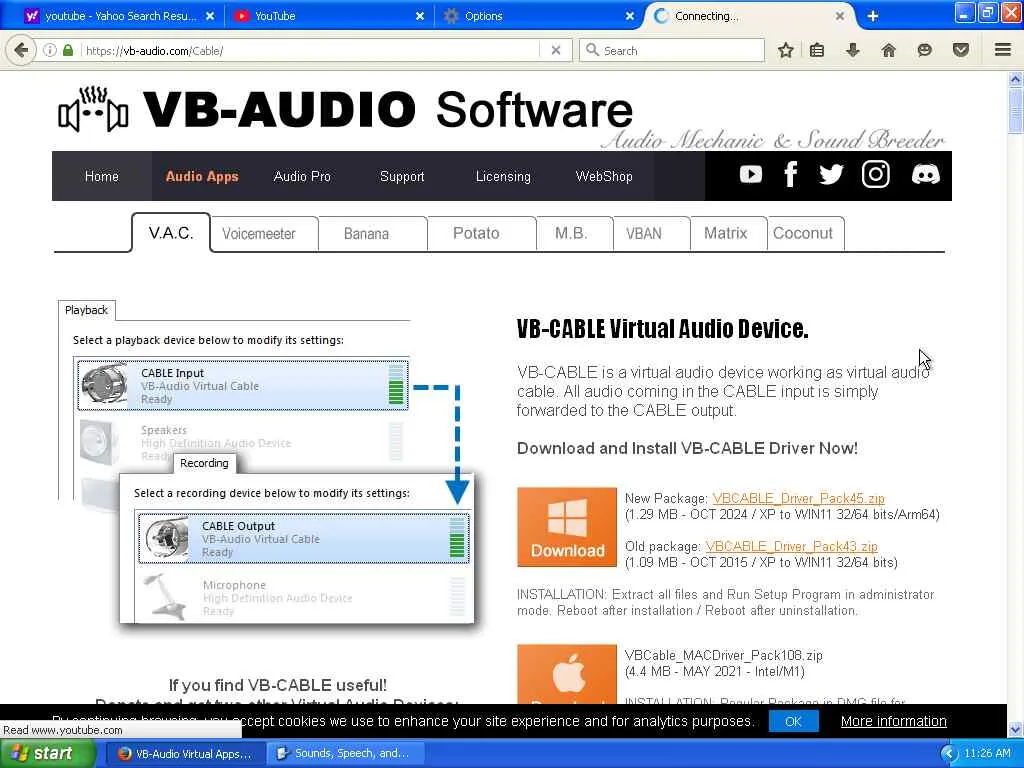Click VBCable_MACDriver_Pack108.zip text
This screenshot has width=1024, height=768.
[724, 655]
